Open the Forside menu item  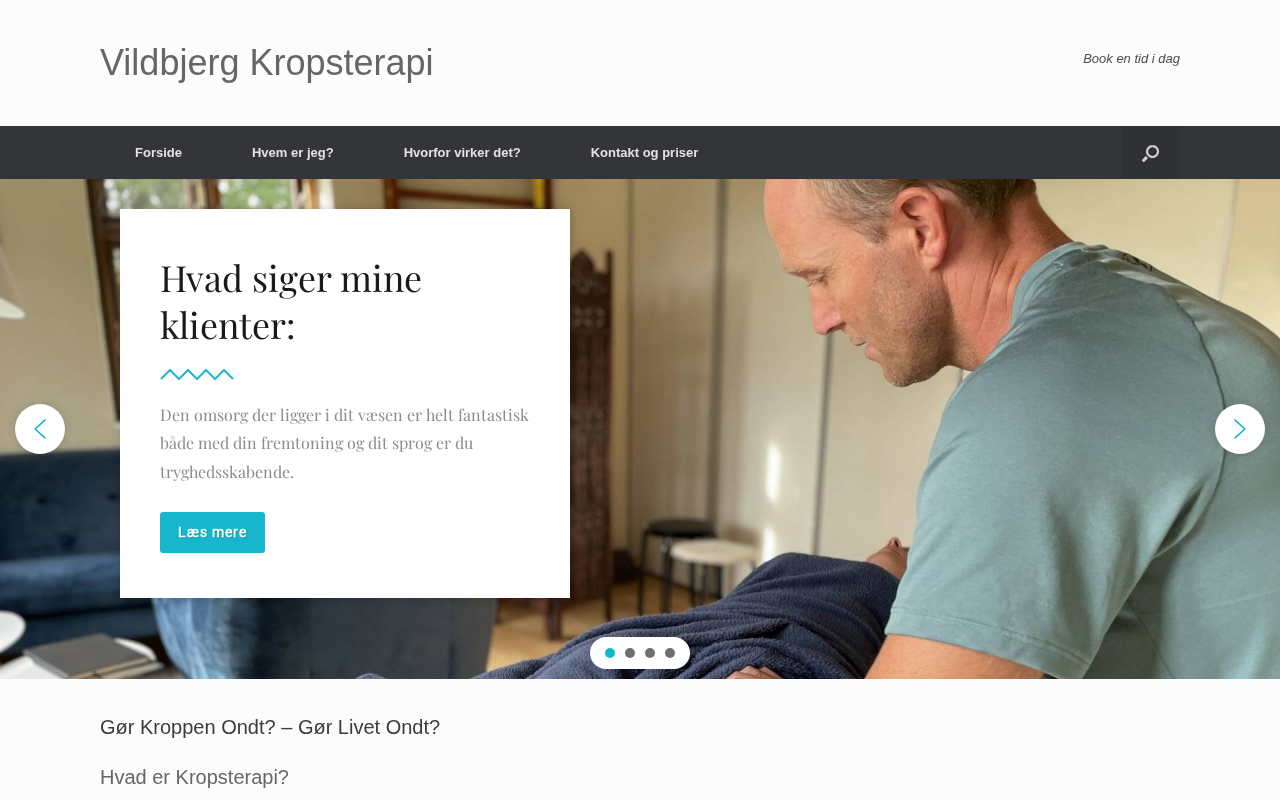click(x=158, y=153)
